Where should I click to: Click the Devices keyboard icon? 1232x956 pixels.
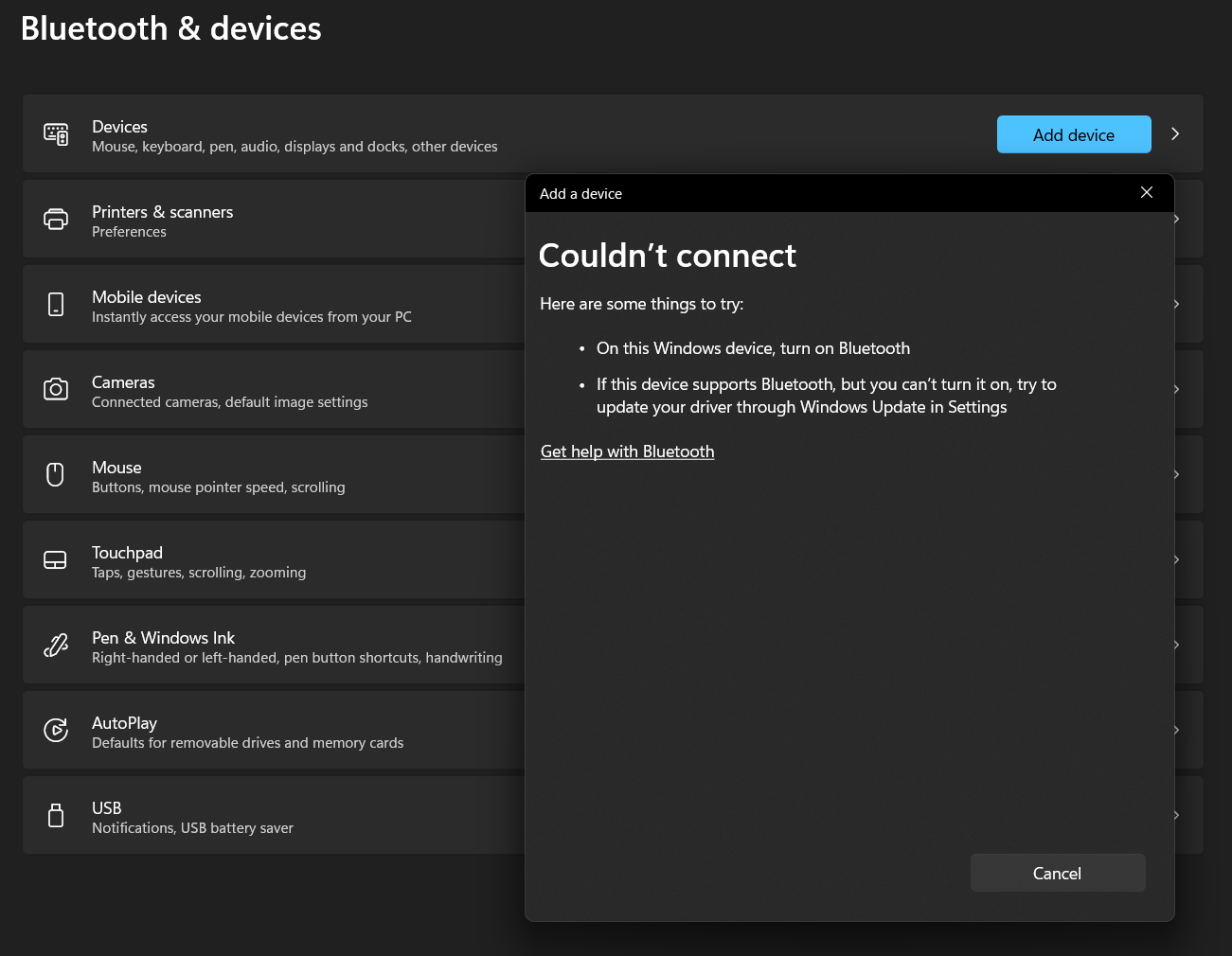(56, 133)
